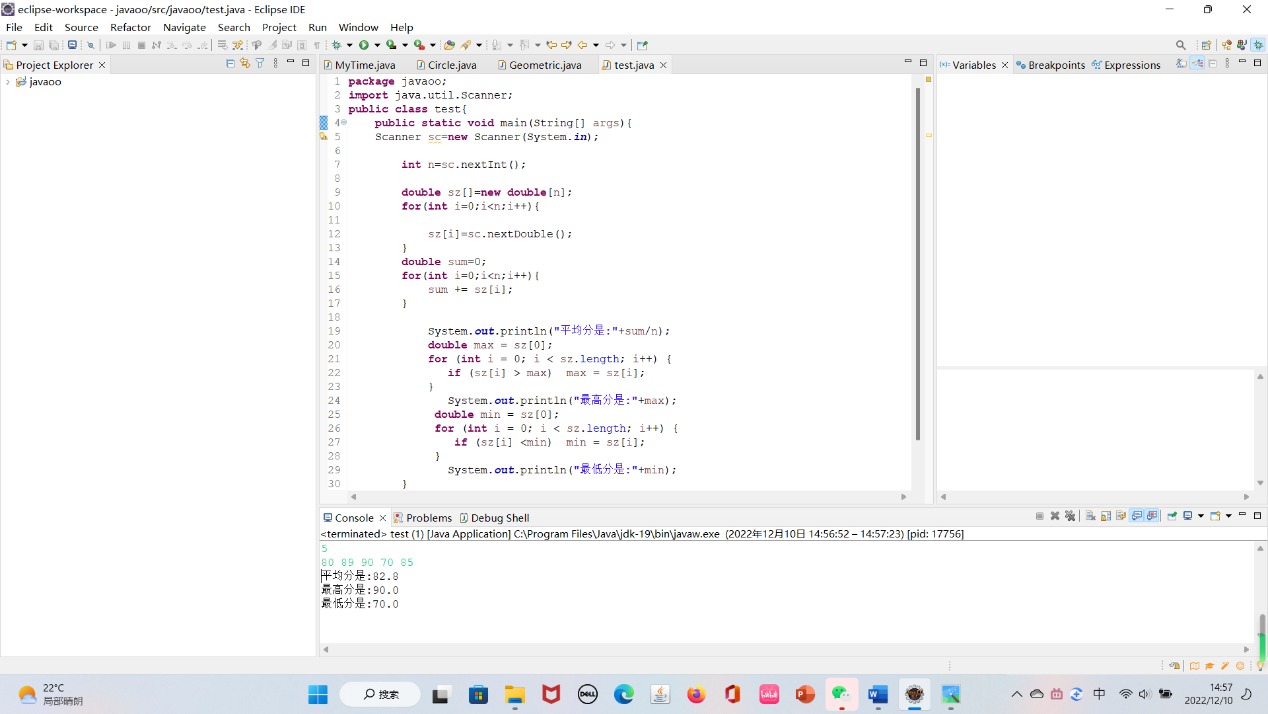Switch to the Breakpoints tab
Viewport: 1268px width, 714px height.
click(1056, 65)
